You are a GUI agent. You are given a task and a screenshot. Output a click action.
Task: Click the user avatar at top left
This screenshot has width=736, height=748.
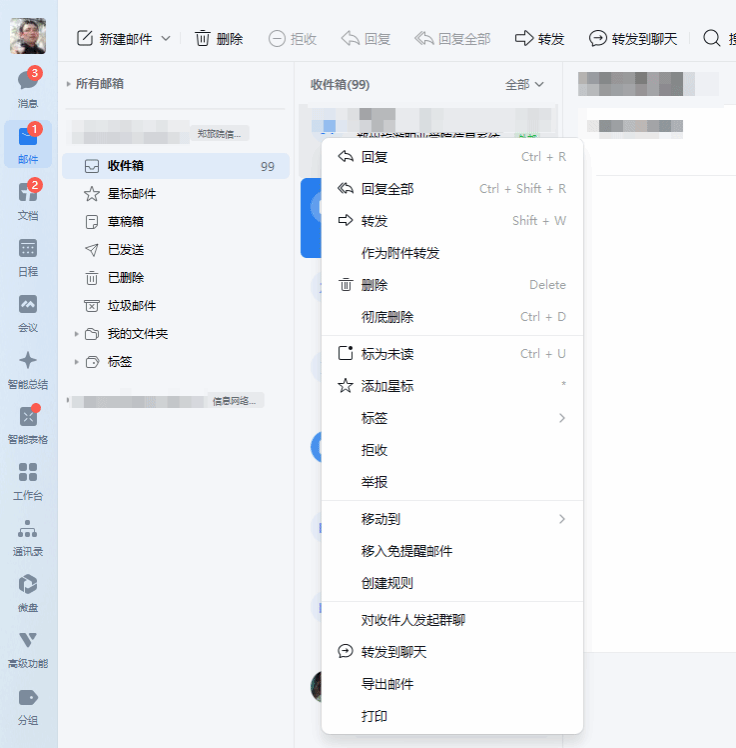click(x=28, y=35)
